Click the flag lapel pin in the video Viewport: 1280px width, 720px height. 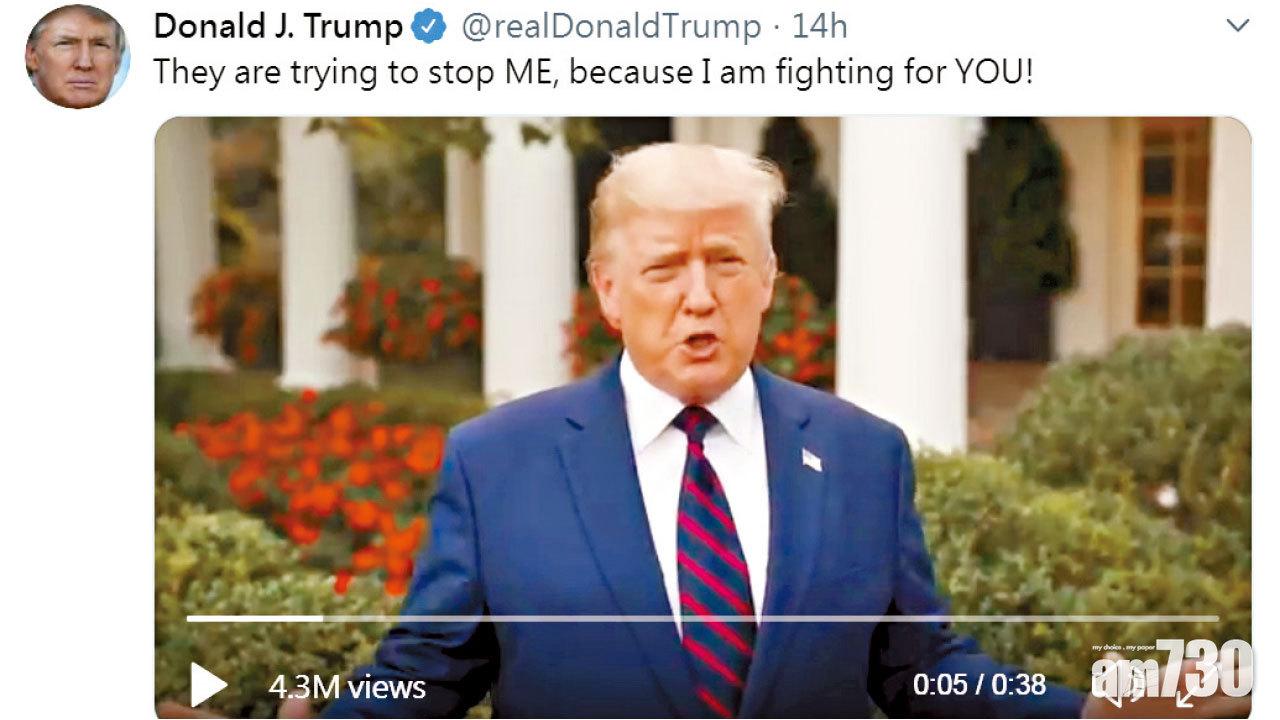tap(811, 459)
